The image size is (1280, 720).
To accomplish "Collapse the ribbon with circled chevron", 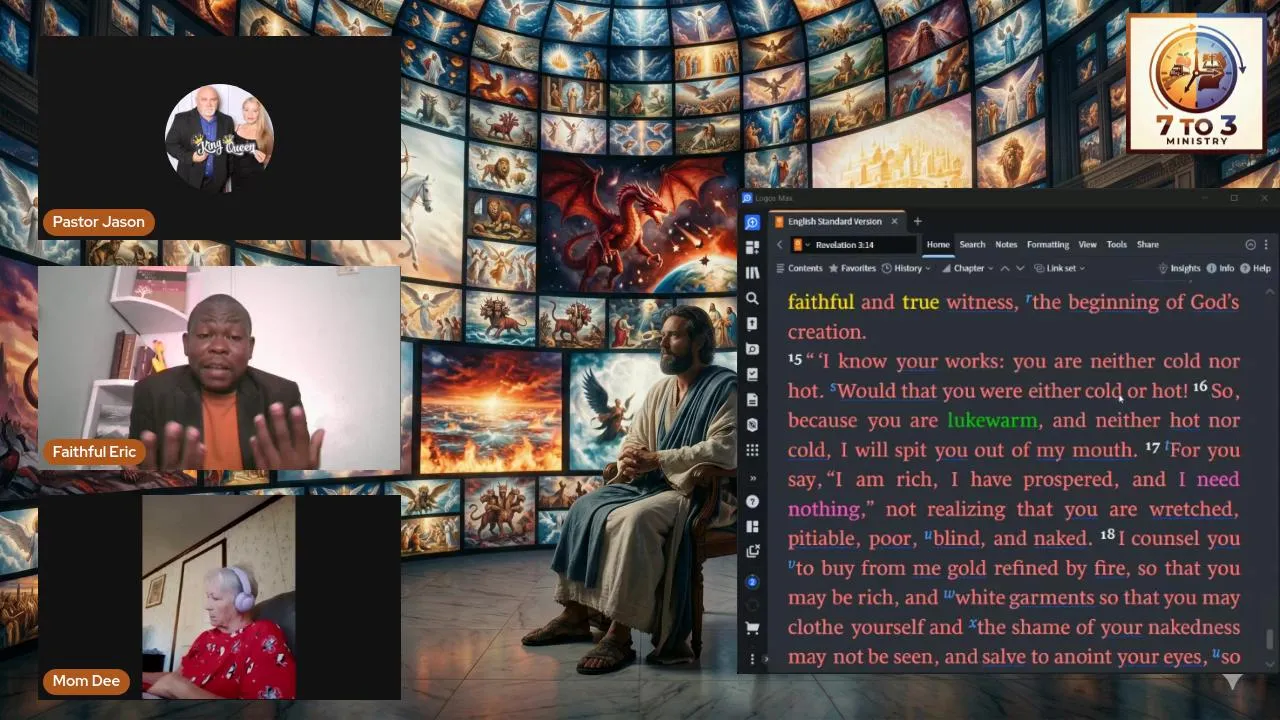I will [x=1250, y=244].
